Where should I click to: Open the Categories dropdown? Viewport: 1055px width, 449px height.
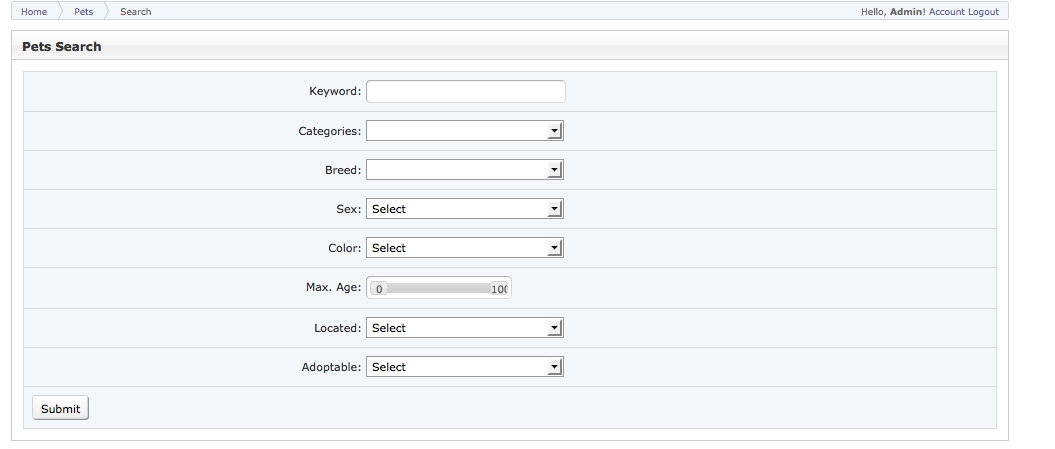point(465,131)
